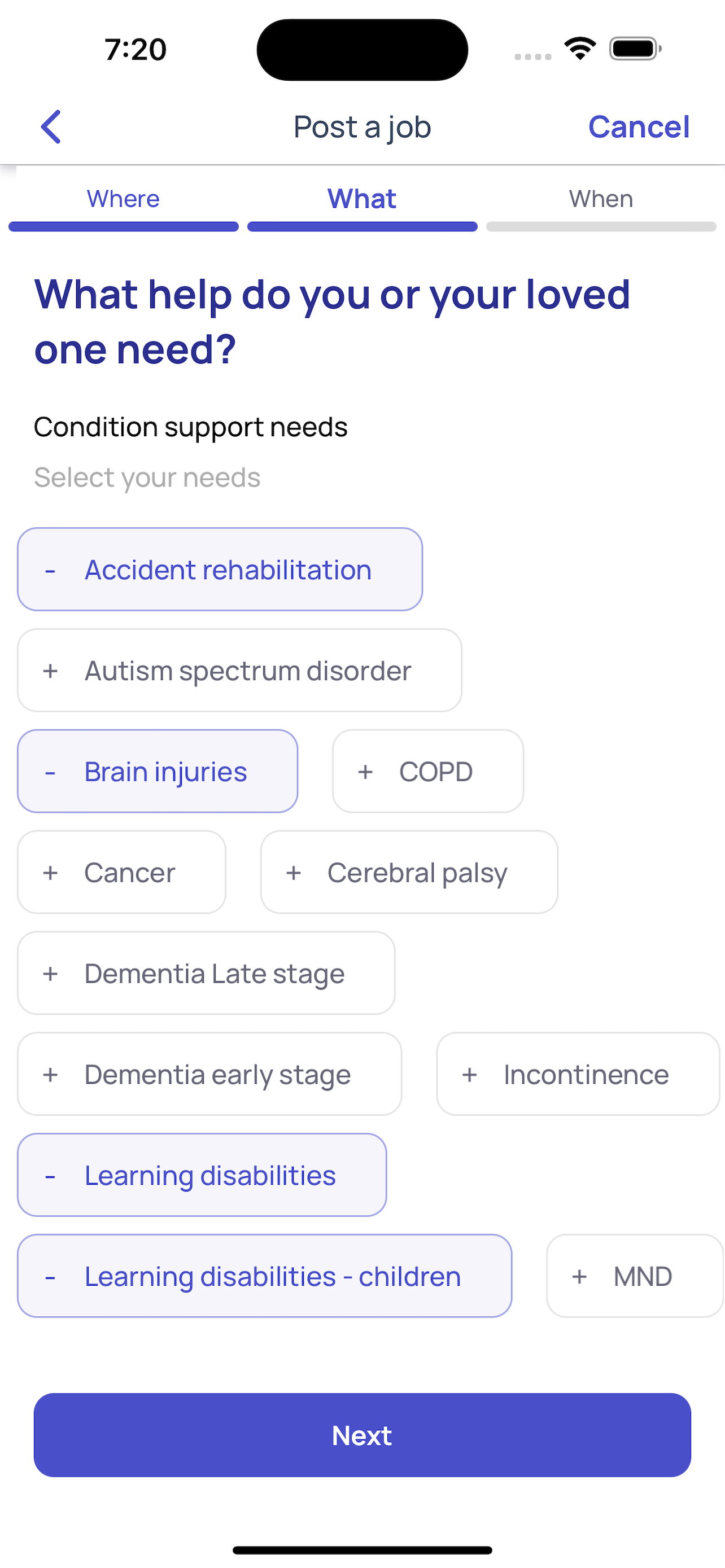Viewport: 725px width, 1568px height.
Task: Select Dementia Late stage need
Action: pos(206,973)
